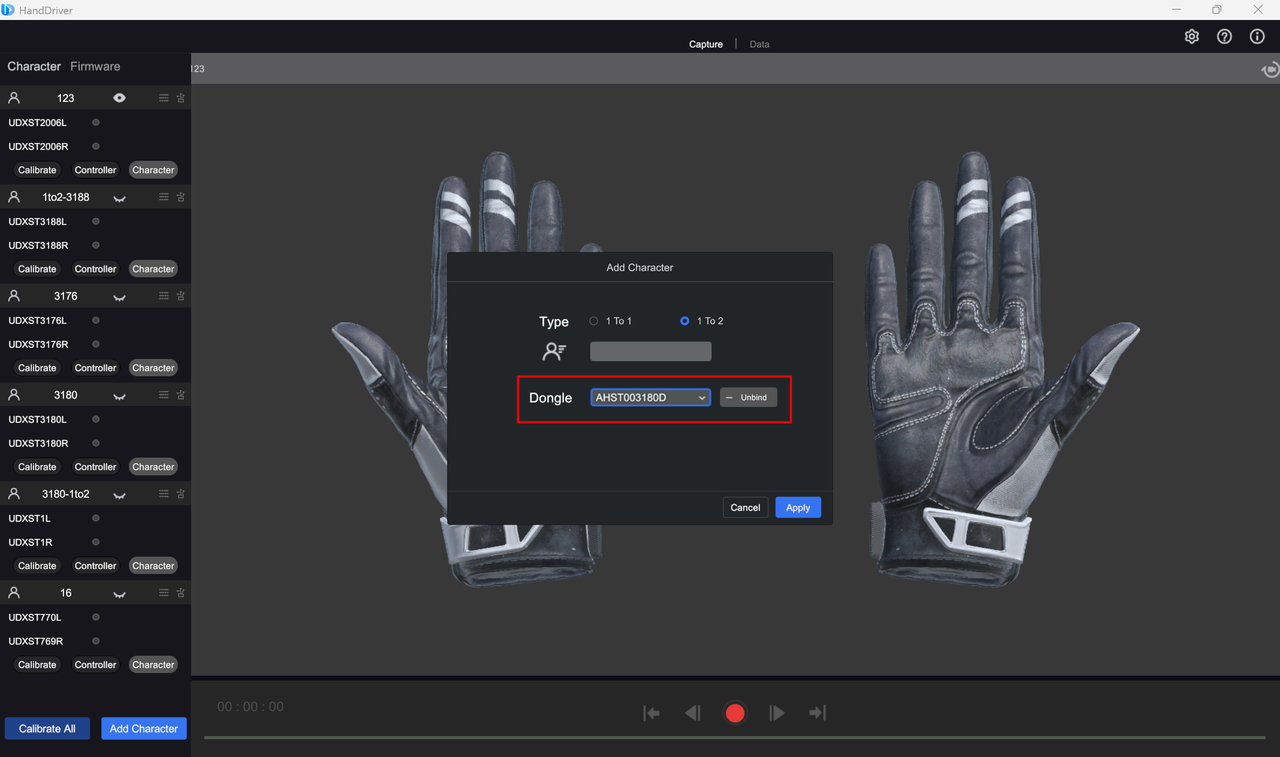1280x757 pixels.
Task: Switch to the Data tab
Action: [x=759, y=44]
